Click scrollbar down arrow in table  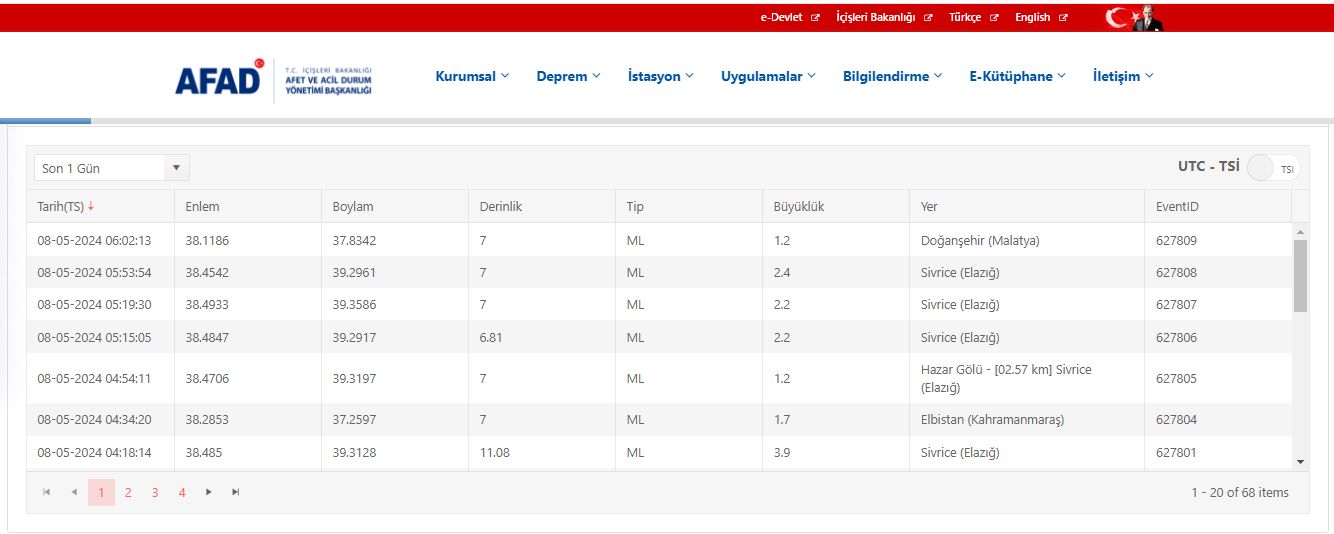pos(1300,461)
